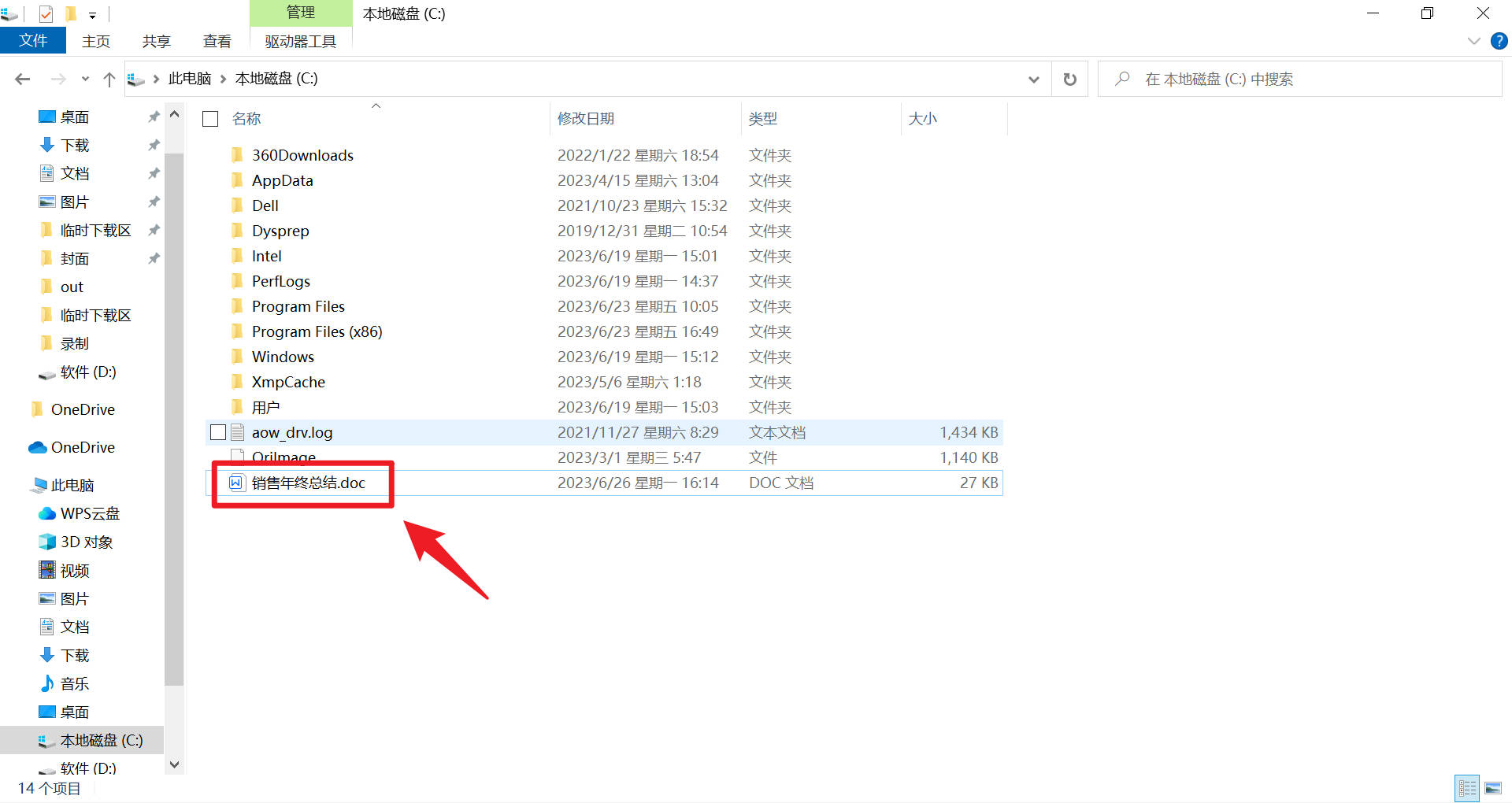Click the Forward navigation arrow
1512x803 pixels.
(57, 79)
